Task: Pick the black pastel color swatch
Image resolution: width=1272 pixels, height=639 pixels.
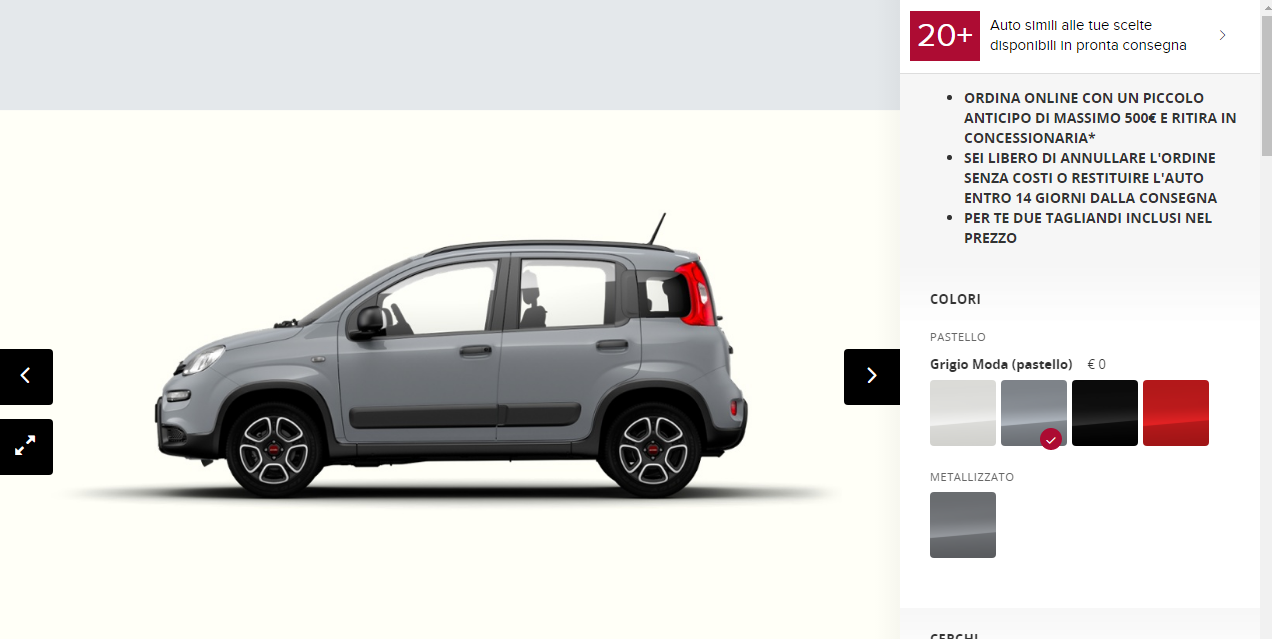Action: (x=1105, y=413)
